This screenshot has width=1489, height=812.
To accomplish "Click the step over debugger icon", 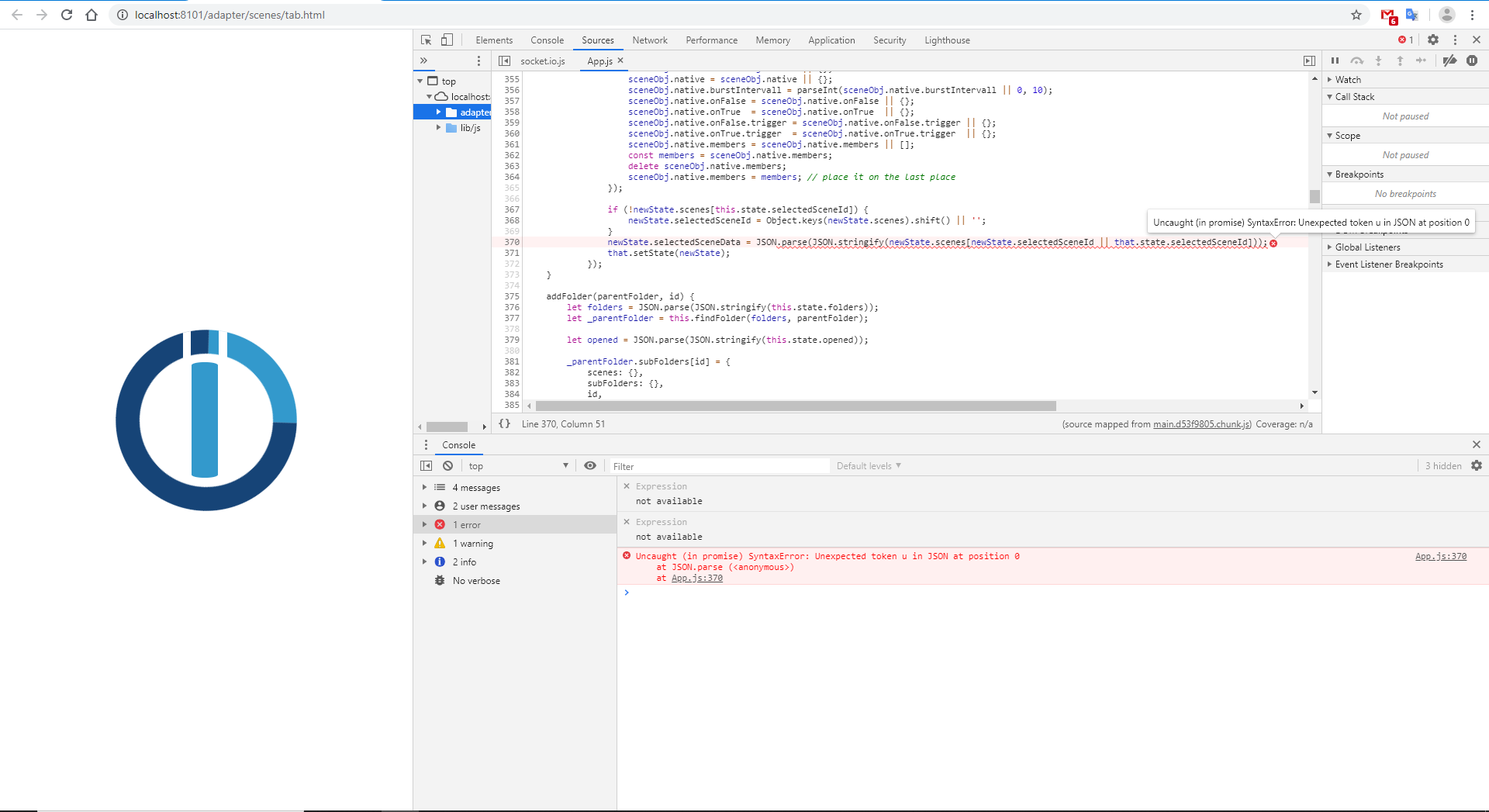I will (x=1356, y=60).
